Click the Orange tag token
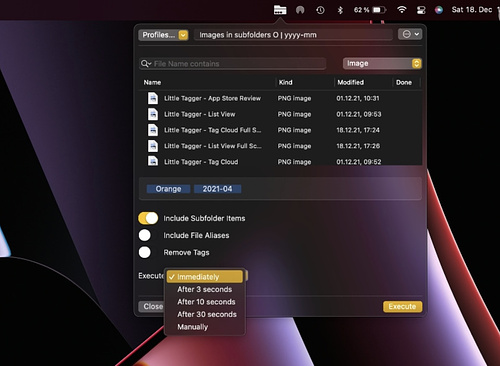 168,189
